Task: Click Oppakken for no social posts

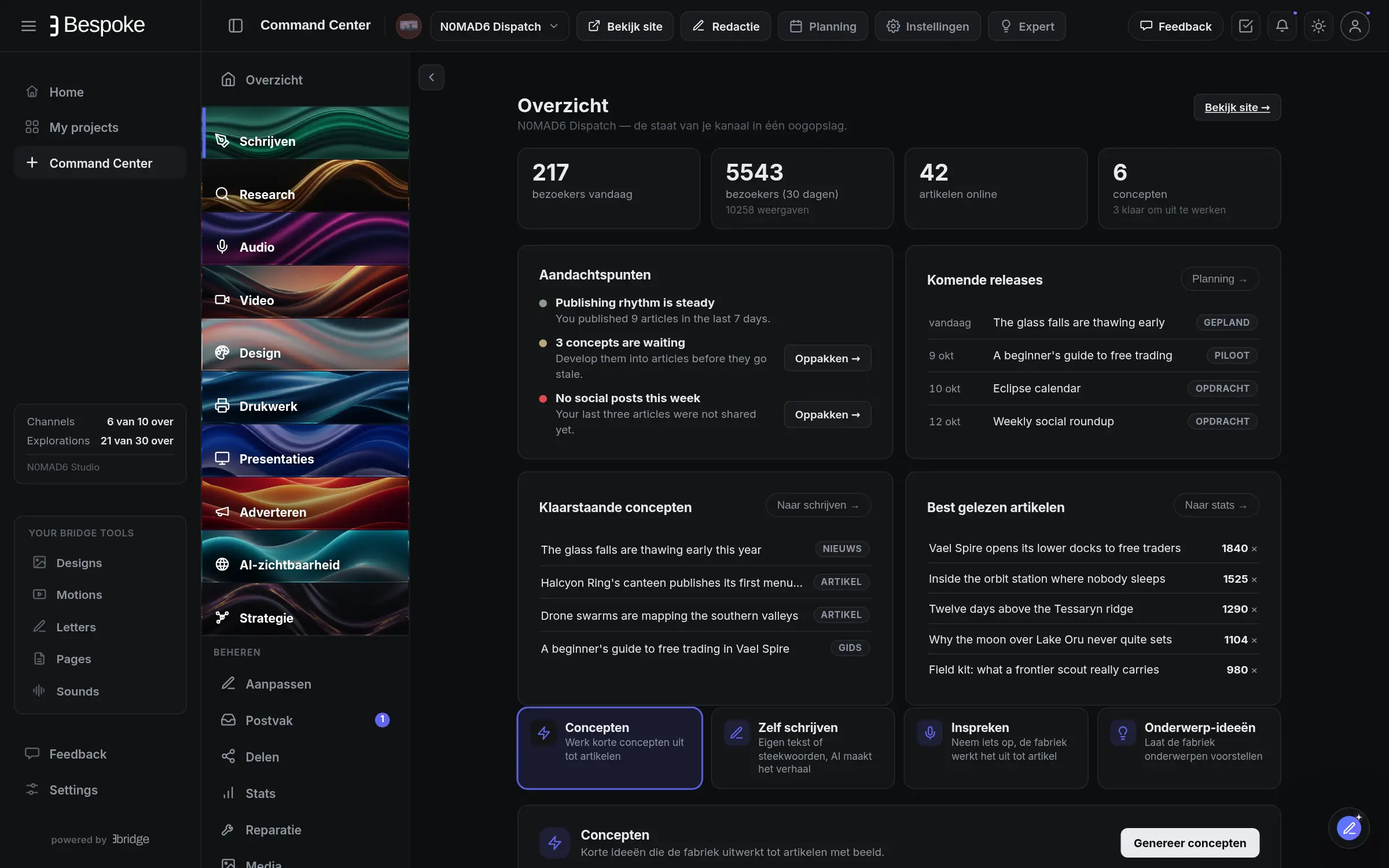Action: [827, 414]
